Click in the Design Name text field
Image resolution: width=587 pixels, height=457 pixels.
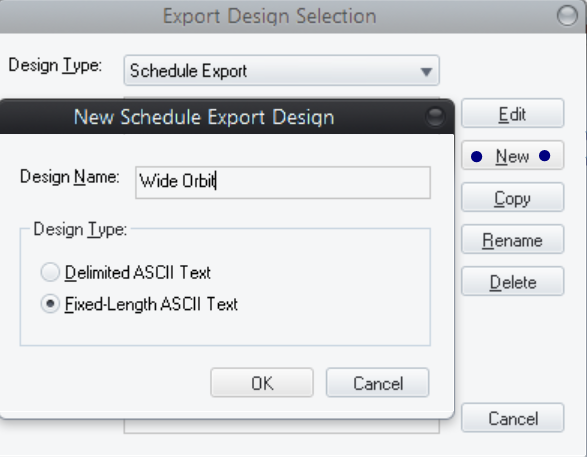click(x=283, y=182)
